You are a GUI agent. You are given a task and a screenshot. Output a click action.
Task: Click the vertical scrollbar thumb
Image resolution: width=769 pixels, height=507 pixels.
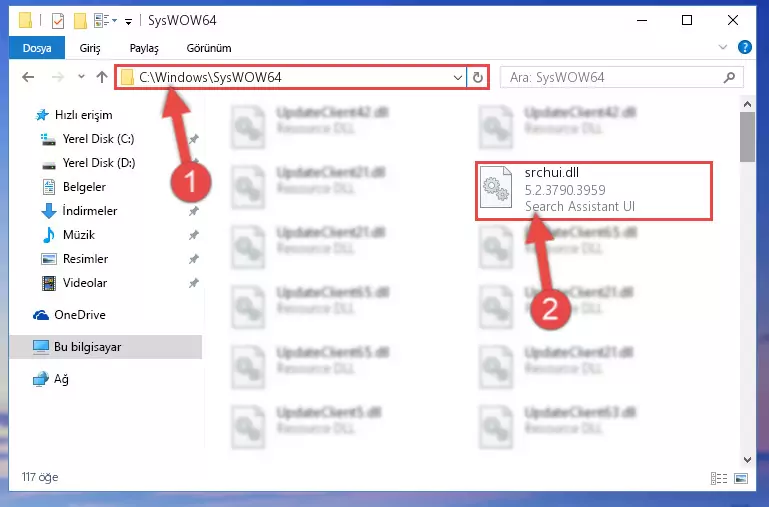(747, 137)
